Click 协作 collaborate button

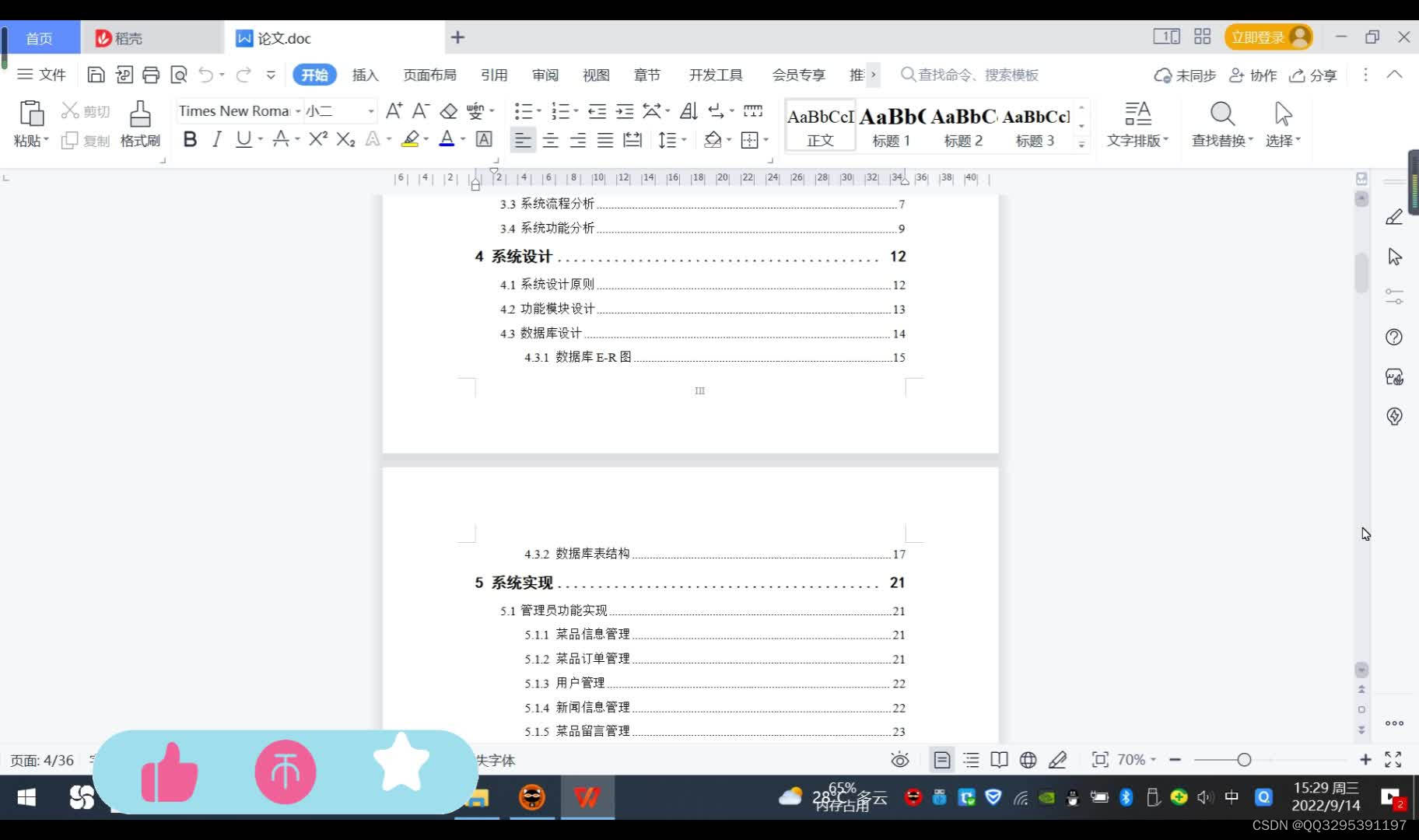[1253, 75]
